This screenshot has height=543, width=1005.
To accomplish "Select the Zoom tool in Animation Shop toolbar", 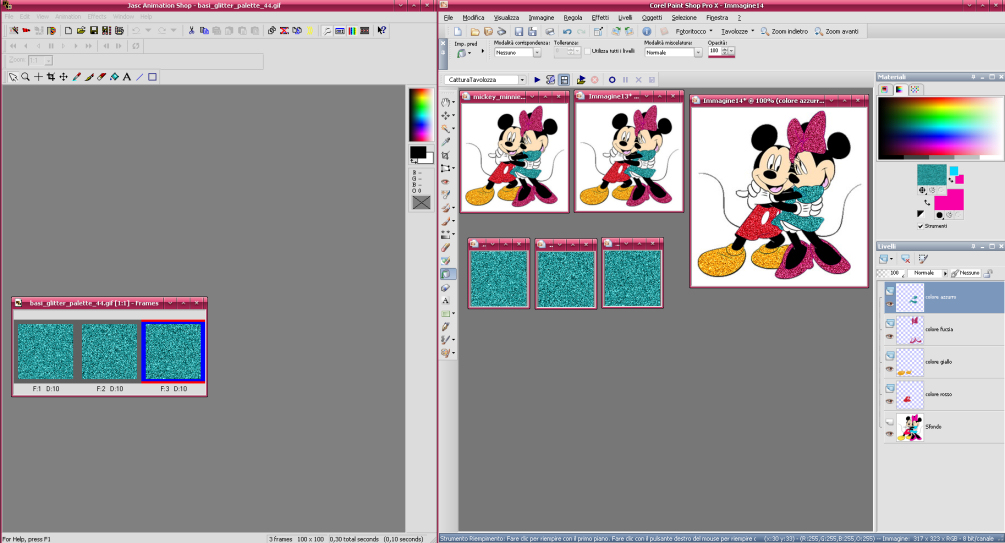I will click(x=26, y=77).
